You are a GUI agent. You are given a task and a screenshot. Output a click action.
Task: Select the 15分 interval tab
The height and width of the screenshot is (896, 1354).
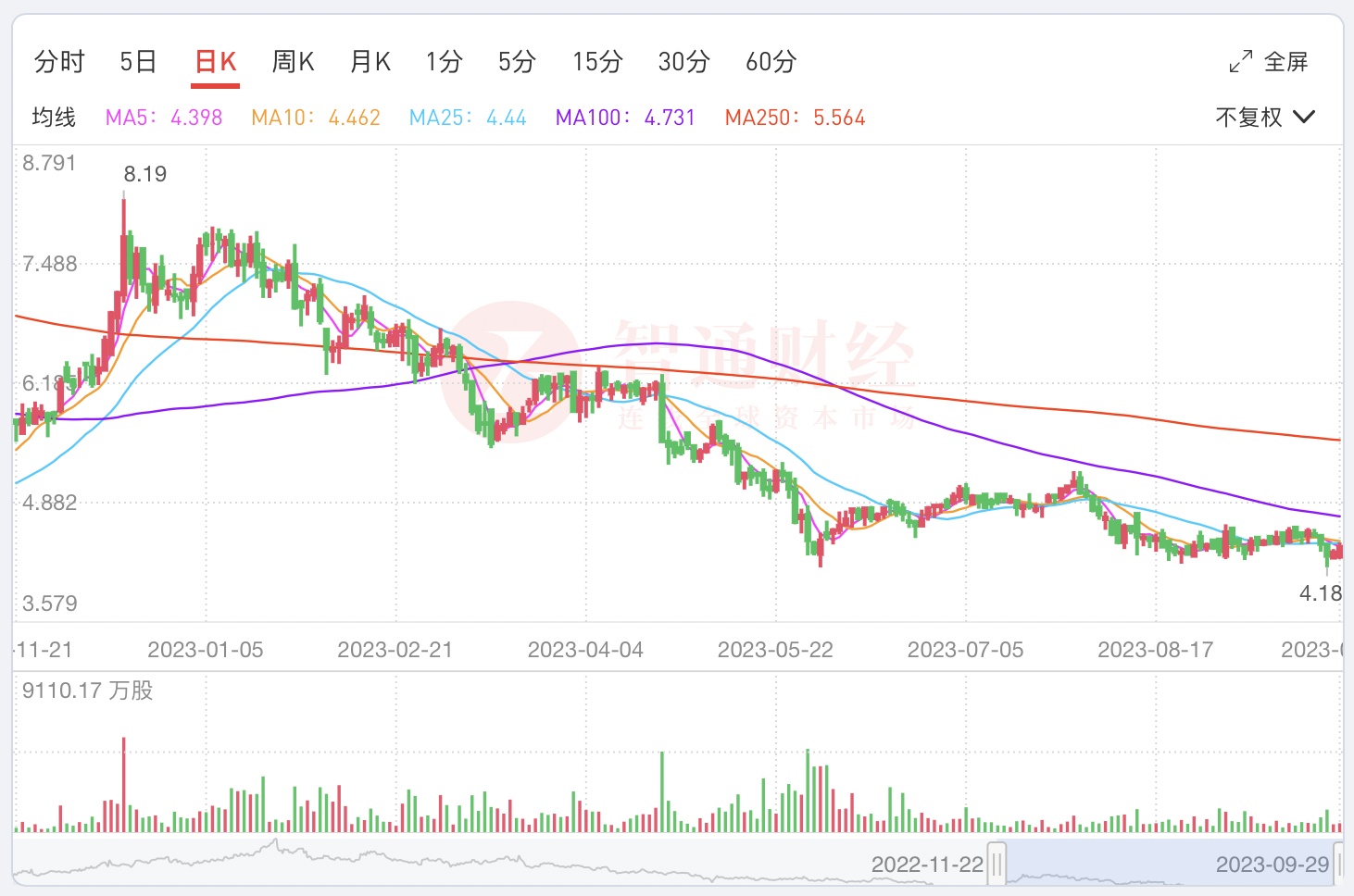[x=597, y=62]
